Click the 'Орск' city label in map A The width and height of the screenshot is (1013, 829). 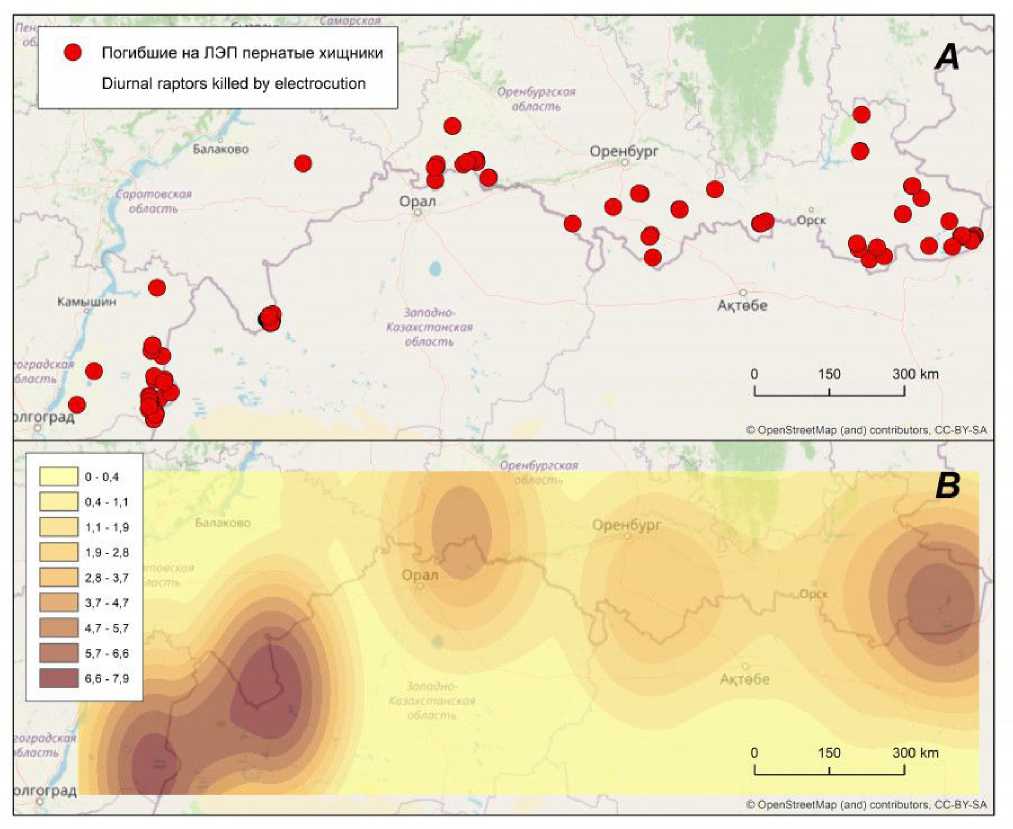tap(811, 220)
